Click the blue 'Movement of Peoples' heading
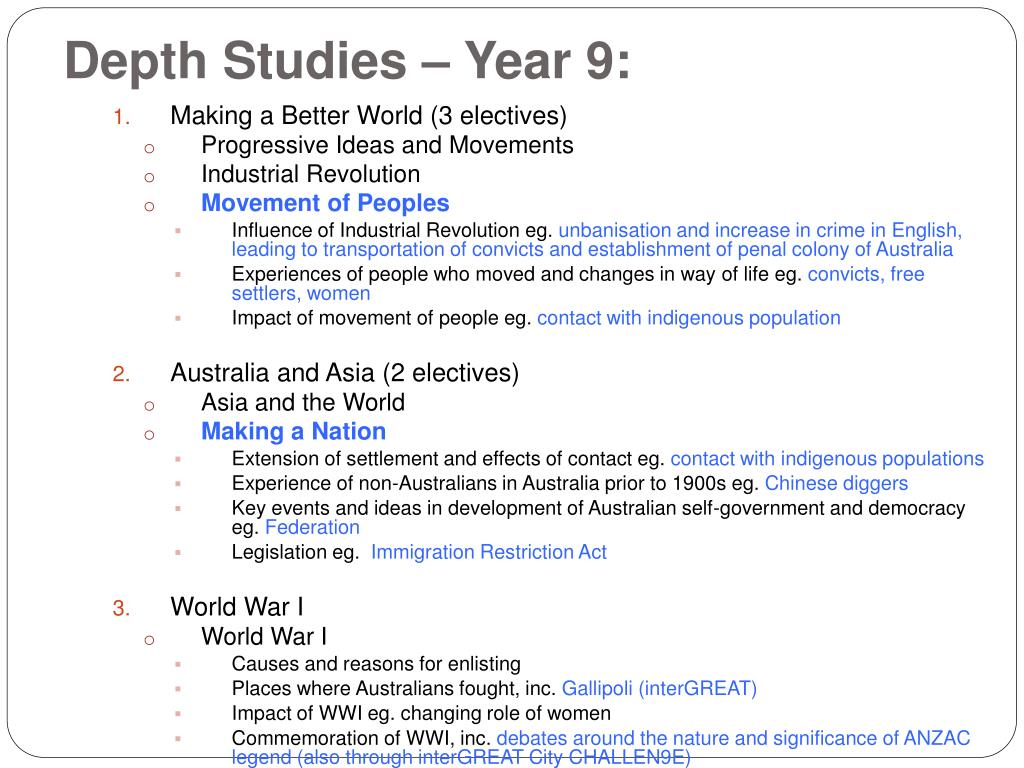The width and height of the screenshot is (1024, 768). point(325,203)
